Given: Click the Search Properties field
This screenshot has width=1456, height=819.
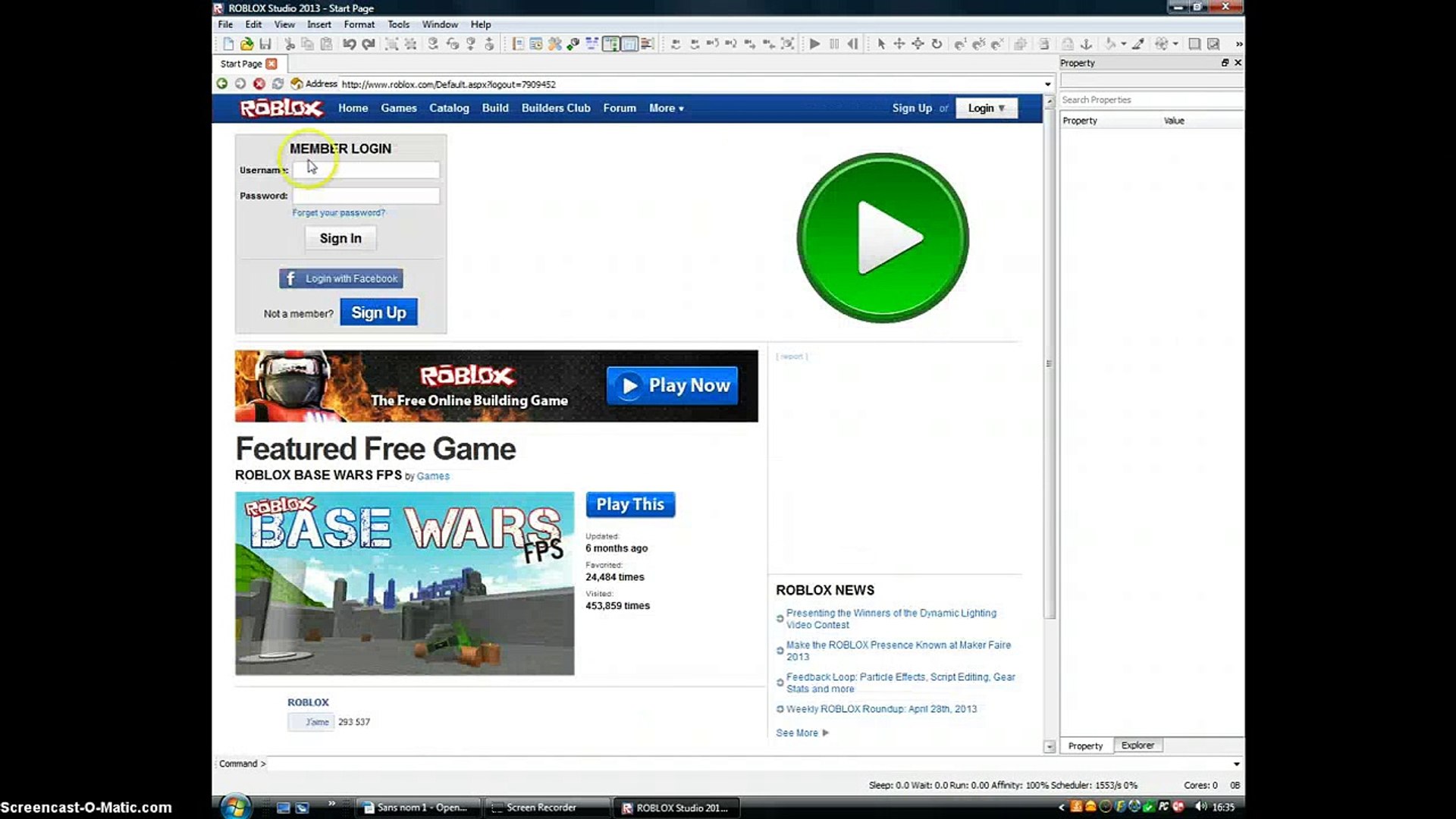Looking at the screenshot, I should [x=1149, y=99].
